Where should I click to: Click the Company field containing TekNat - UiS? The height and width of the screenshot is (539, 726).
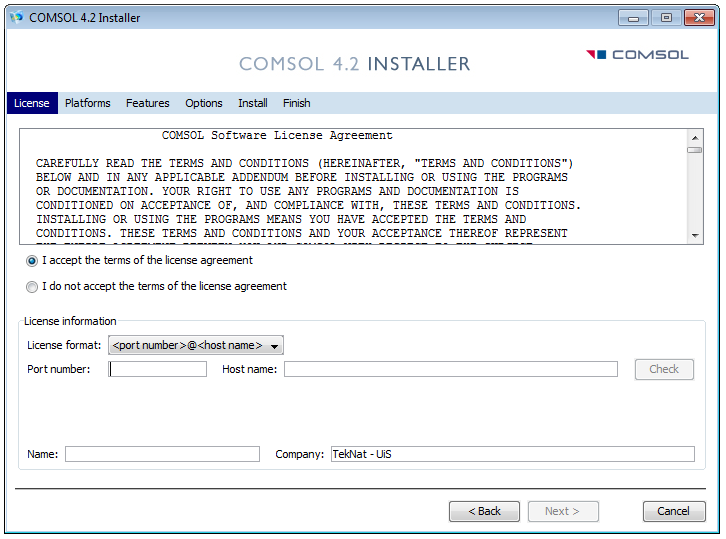(x=513, y=454)
